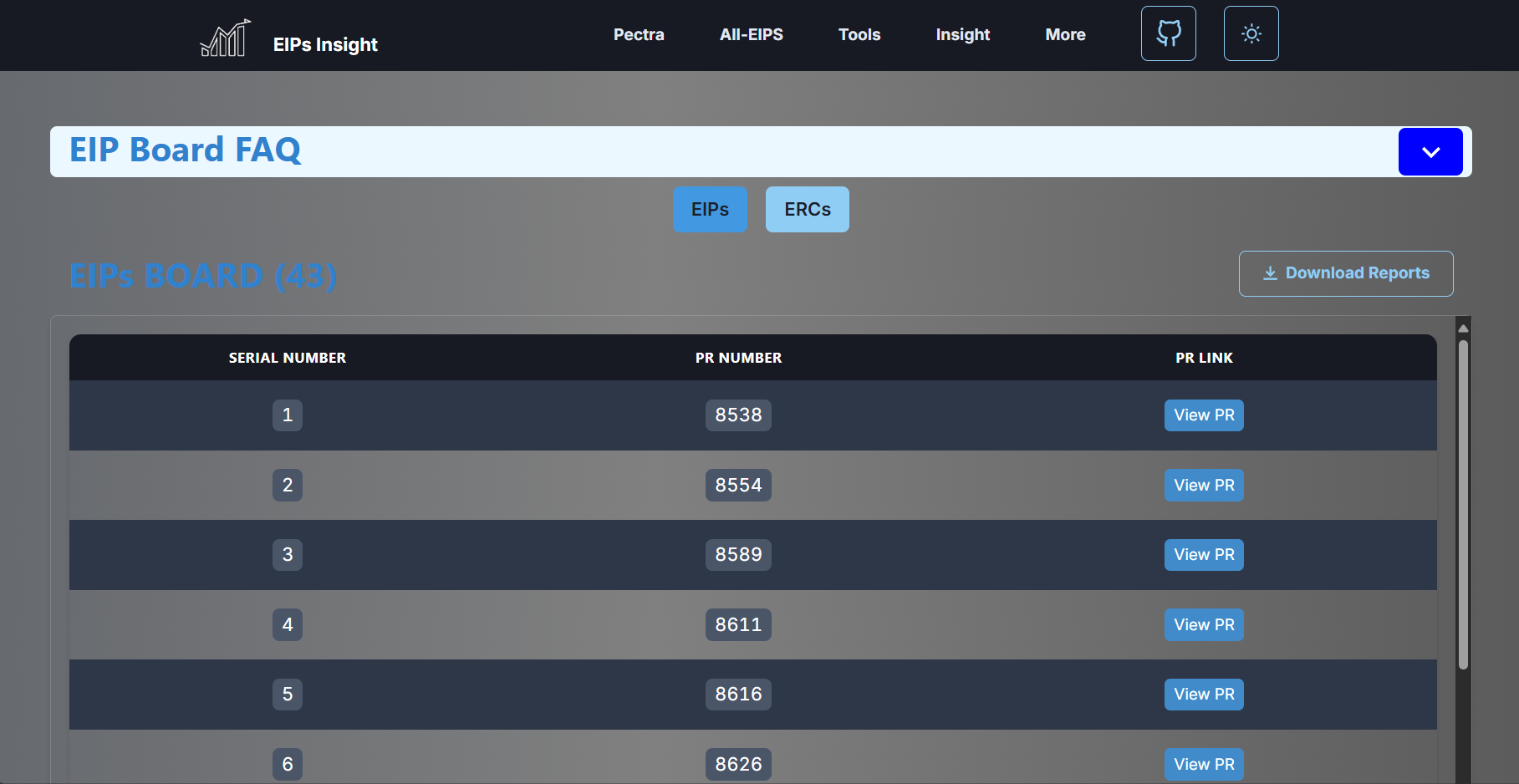This screenshot has width=1519, height=784.
Task: Open the Pectra menu
Action: click(639, 34)
